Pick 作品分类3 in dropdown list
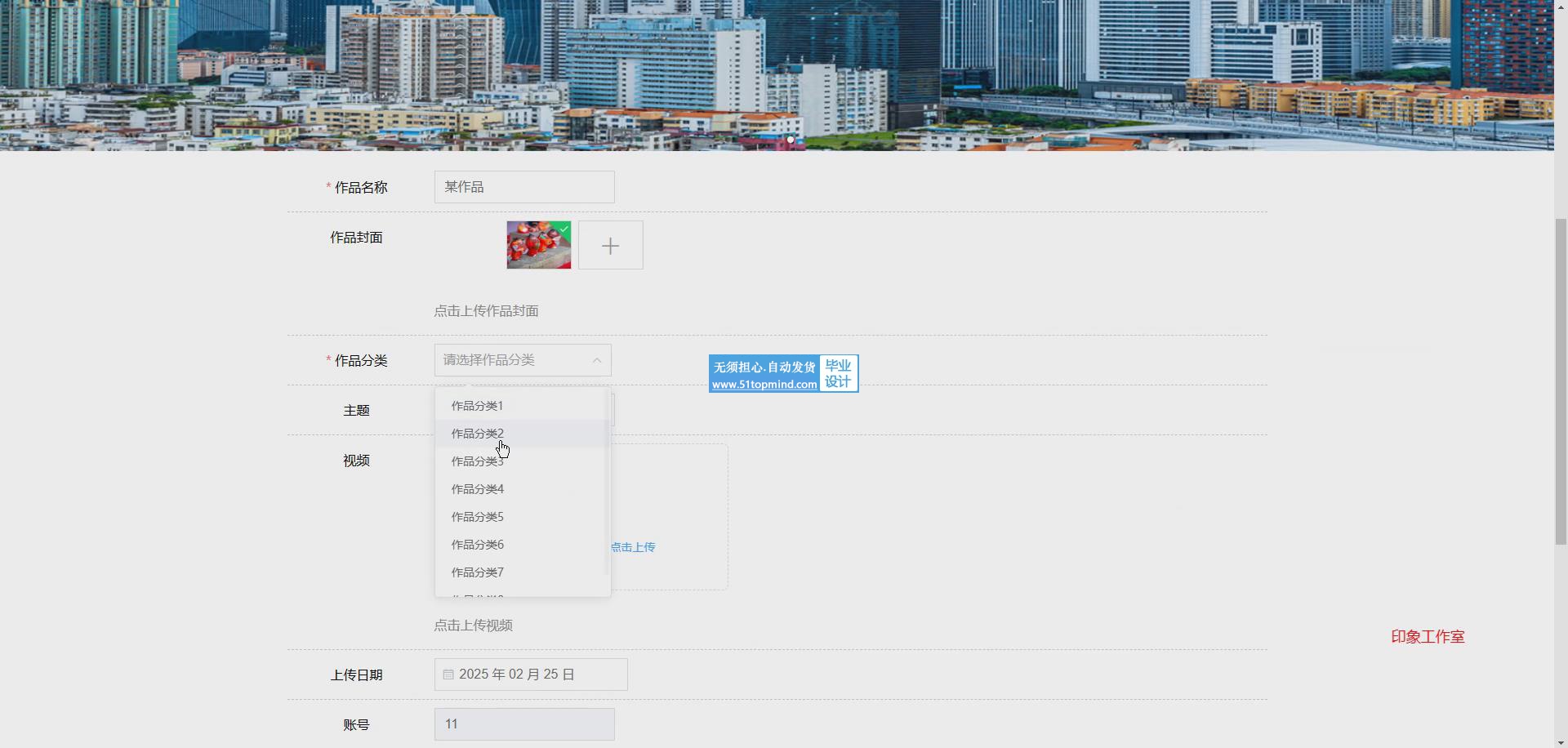 click(x=478, y=461)
